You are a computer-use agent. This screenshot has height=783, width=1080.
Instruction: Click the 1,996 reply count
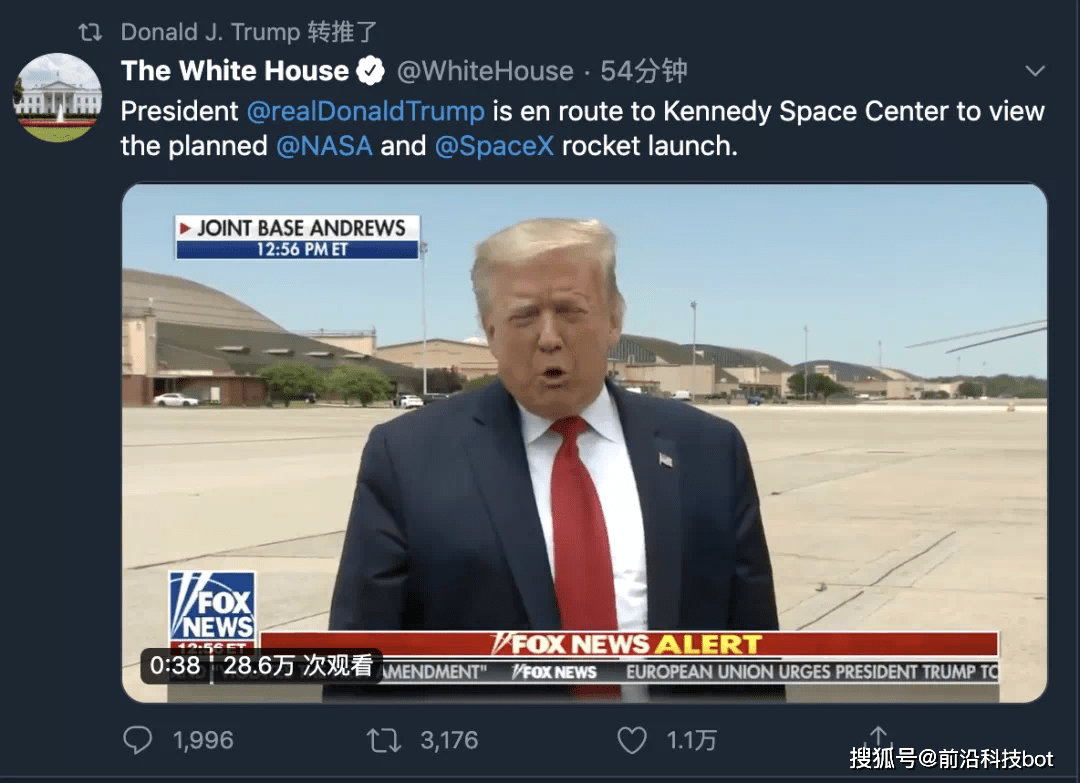point(203,740)
